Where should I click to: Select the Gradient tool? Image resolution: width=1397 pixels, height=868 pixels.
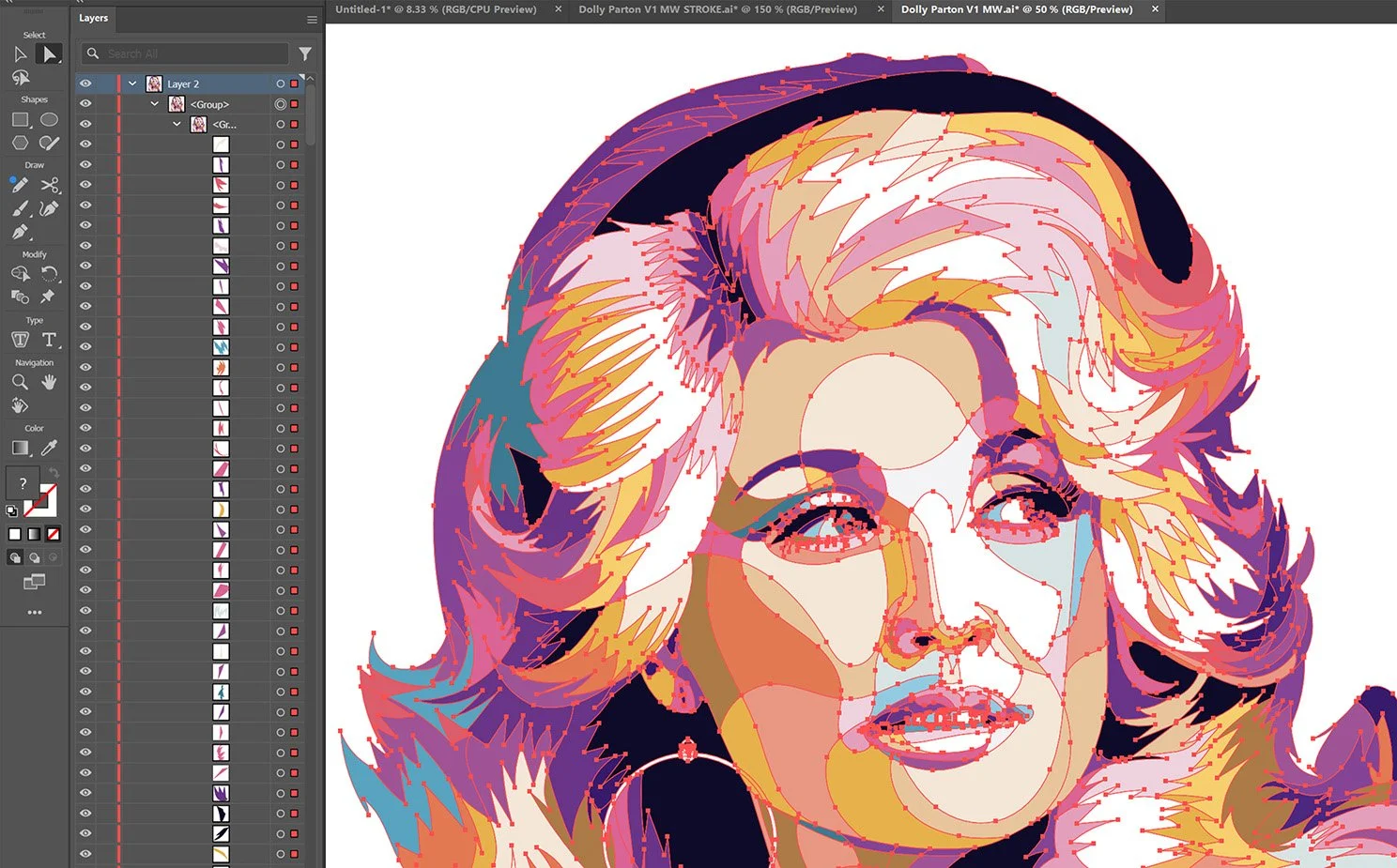coord(21,449)
